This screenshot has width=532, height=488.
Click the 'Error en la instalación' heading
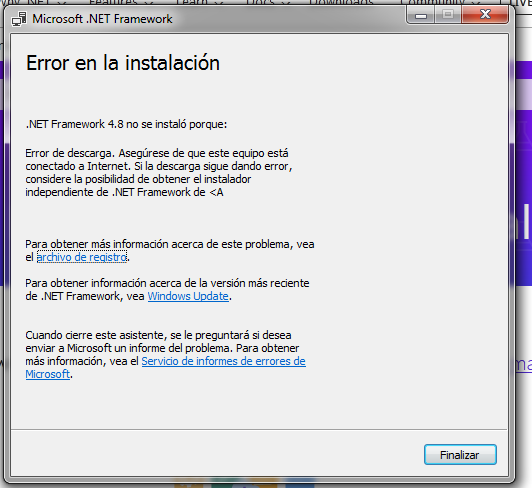tap(123, 63)
